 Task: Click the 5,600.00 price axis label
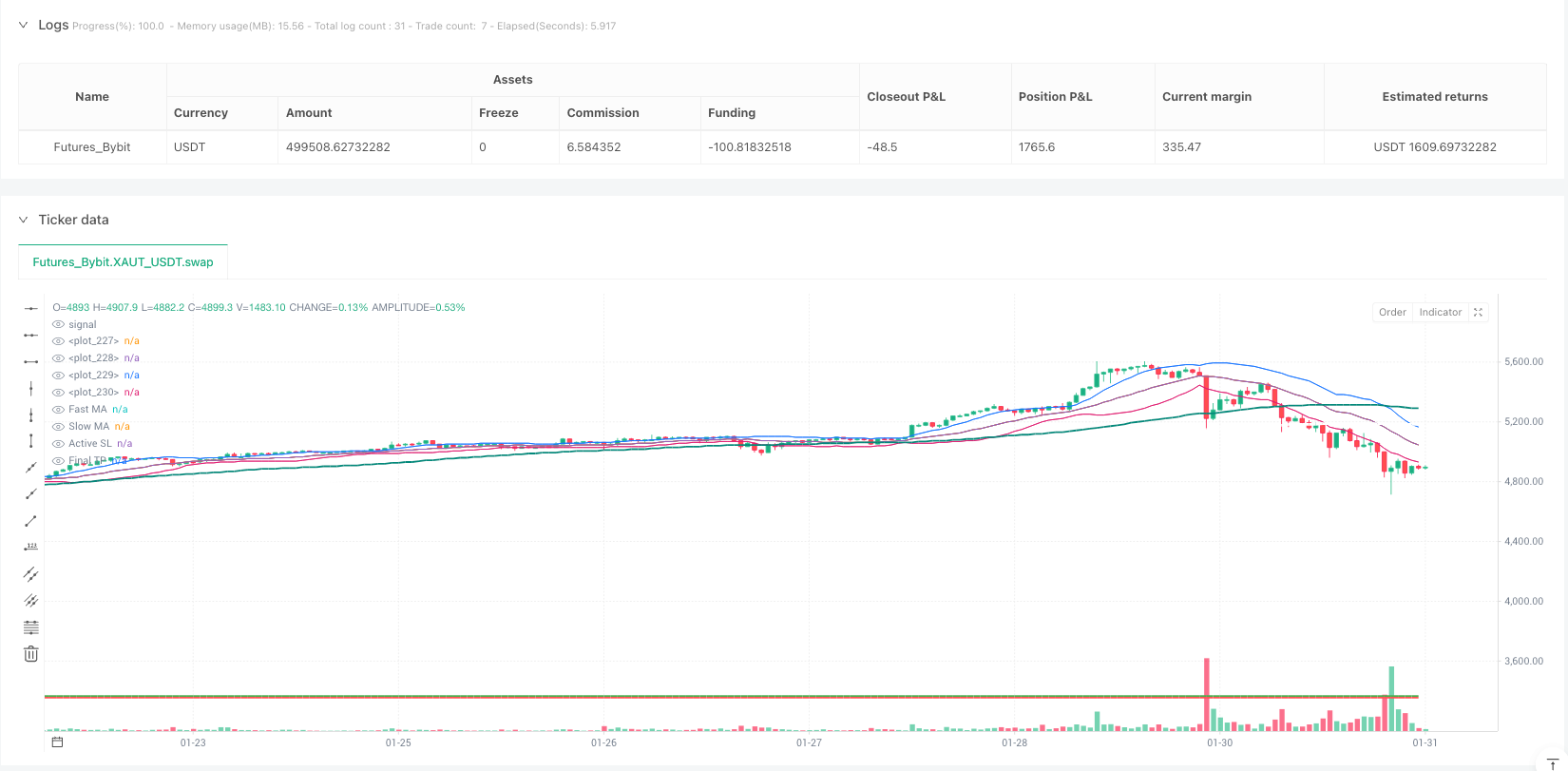pyautogui.click(x=1523, y=362)
